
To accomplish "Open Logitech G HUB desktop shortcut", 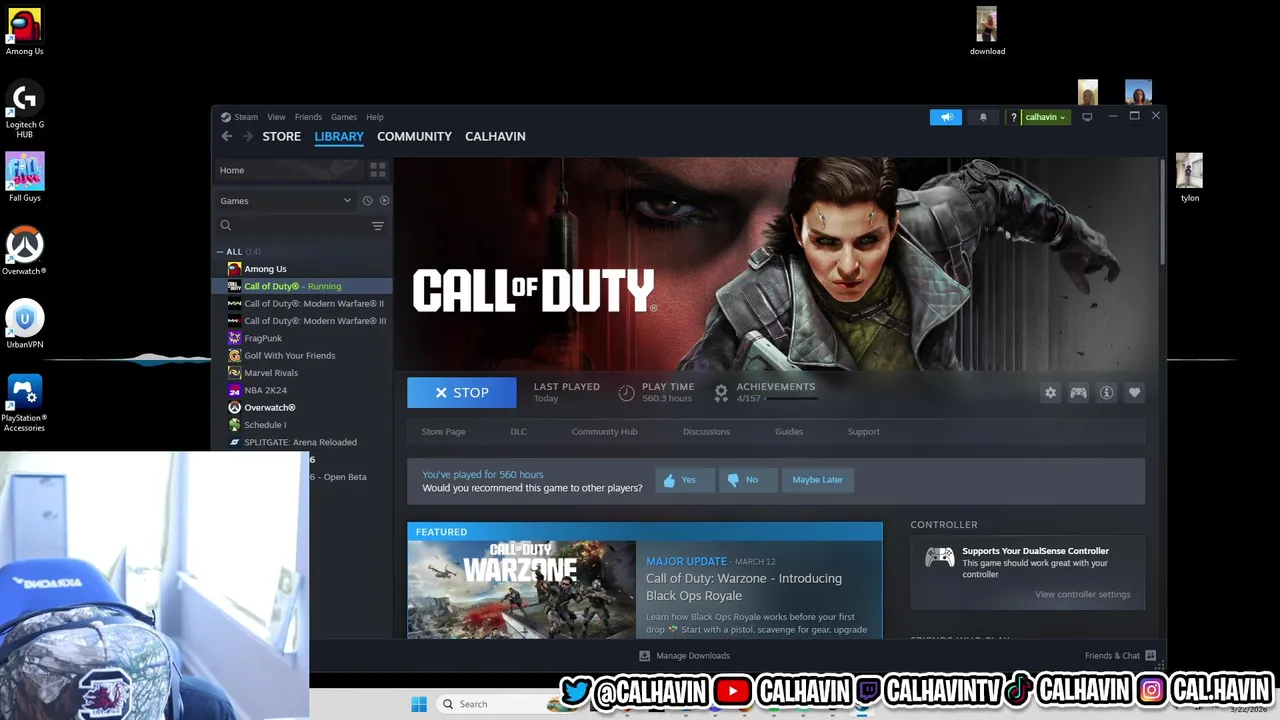I will point(25,109).
